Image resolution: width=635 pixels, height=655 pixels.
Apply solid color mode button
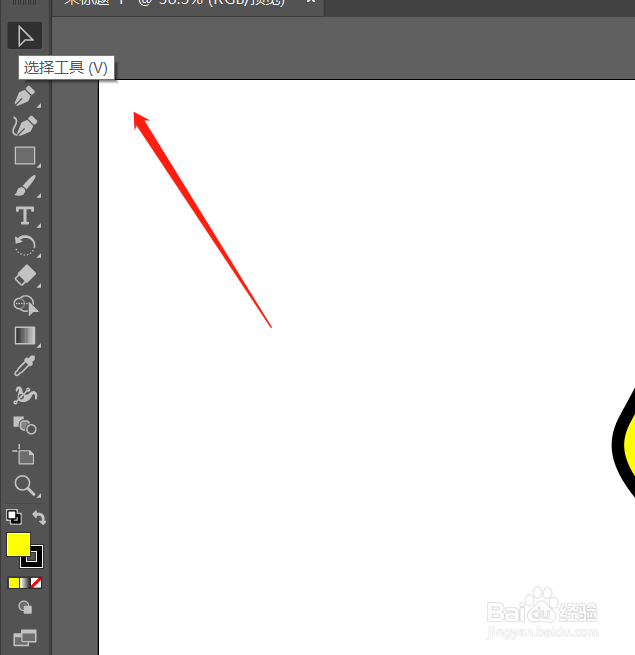tap(14, 583)
